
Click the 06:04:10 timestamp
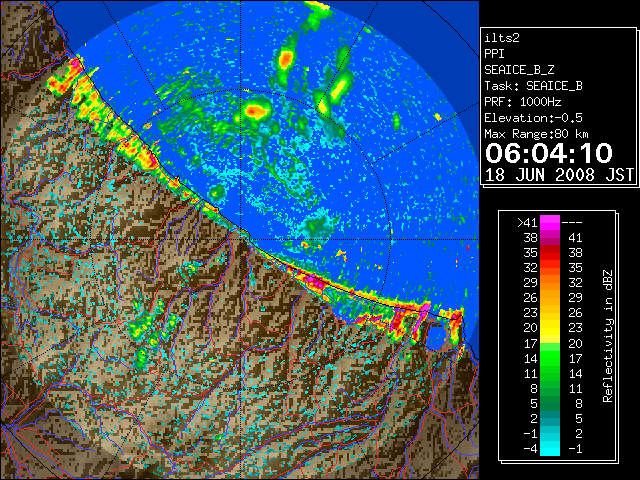coord(549,153)
